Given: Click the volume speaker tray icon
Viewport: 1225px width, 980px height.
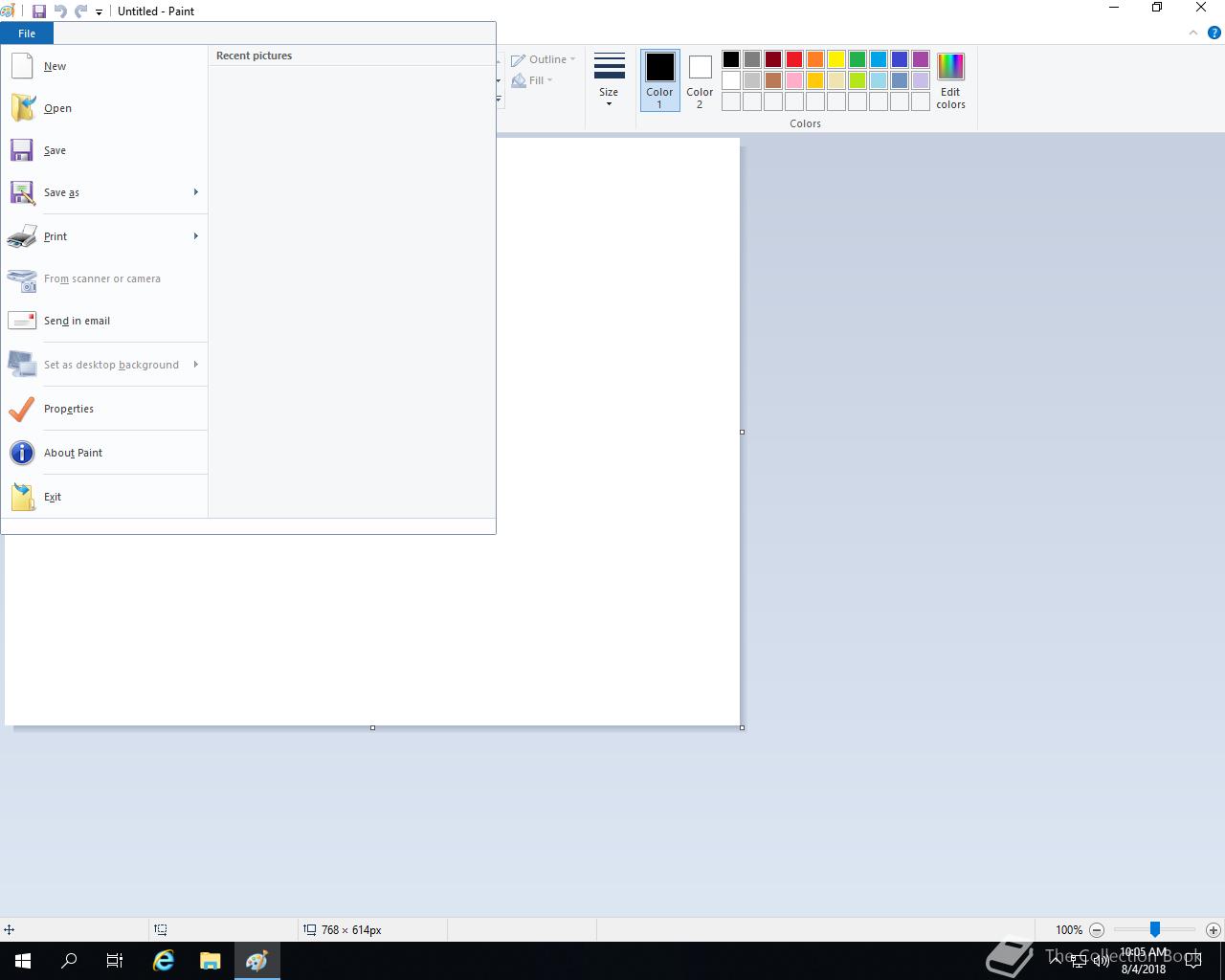Looking at the screenshot, I should pyautogui.click(x=1102, y=960).
